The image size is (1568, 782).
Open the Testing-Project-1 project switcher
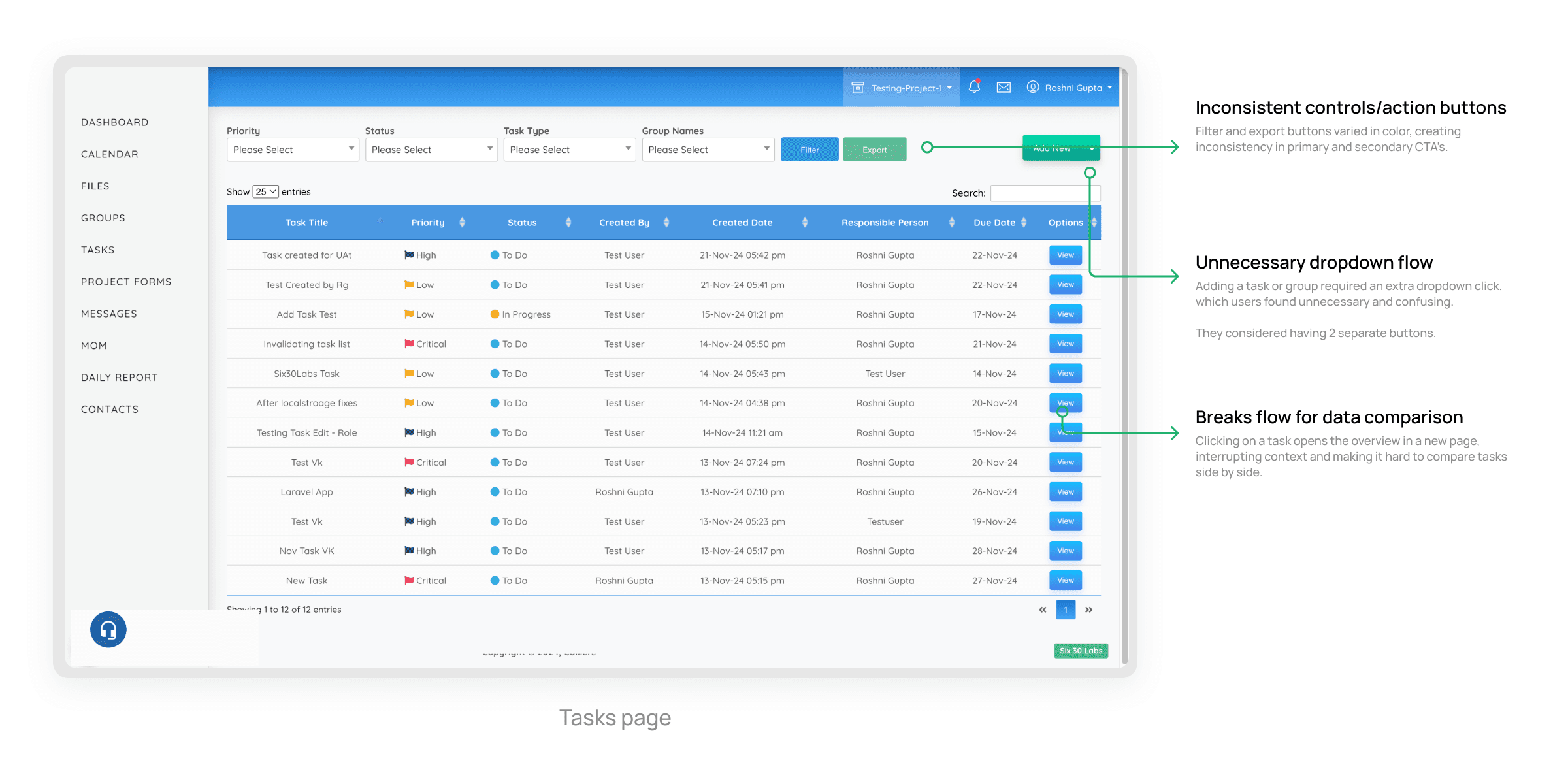[902, 88]
